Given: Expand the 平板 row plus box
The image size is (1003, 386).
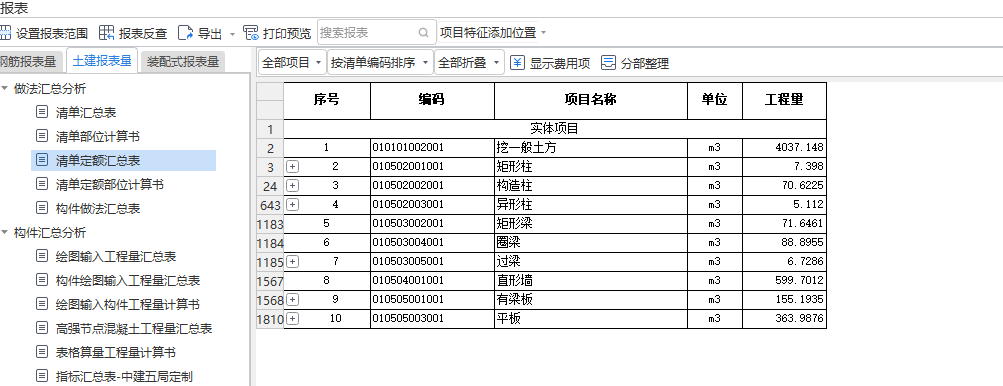Looking at the screenshot, I should pos(292,318).
